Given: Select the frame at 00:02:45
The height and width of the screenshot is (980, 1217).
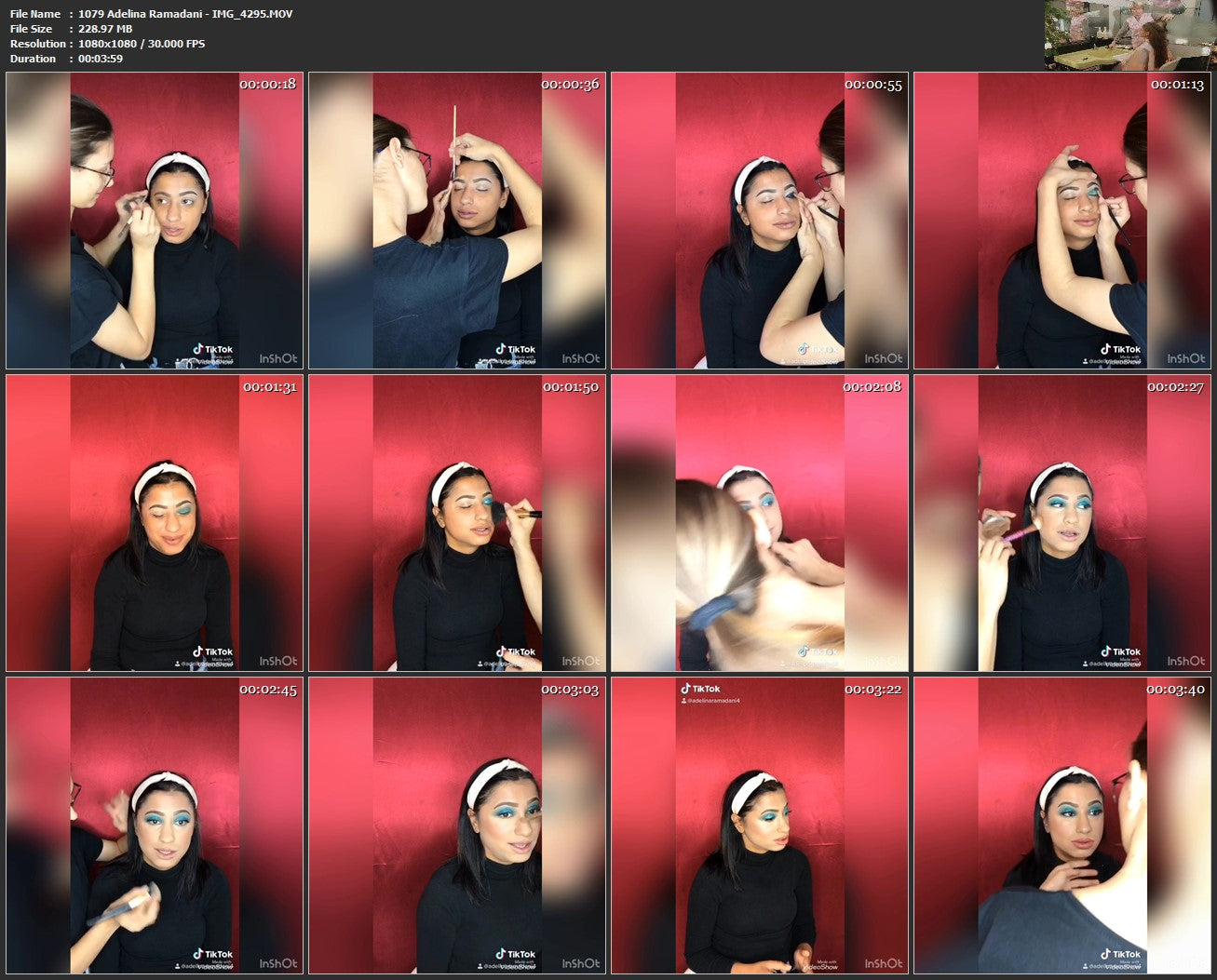Looking at the screenshot, I should pos(155,826).
